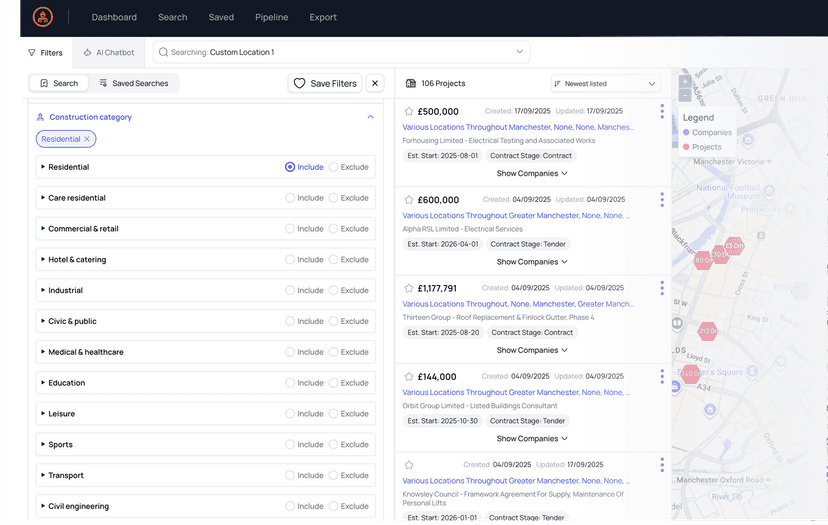Show Companies for the £500,000 project
The height and width of the screenshot is (525, 828).
point(532,173)
